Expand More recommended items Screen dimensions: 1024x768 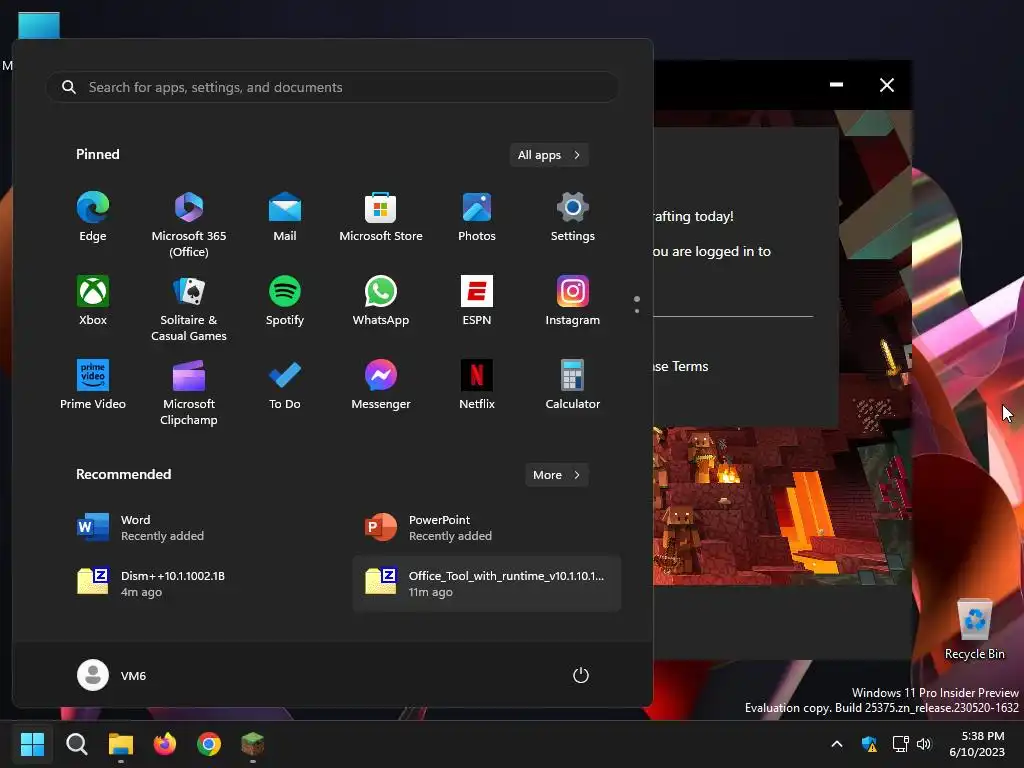[557, 475]
